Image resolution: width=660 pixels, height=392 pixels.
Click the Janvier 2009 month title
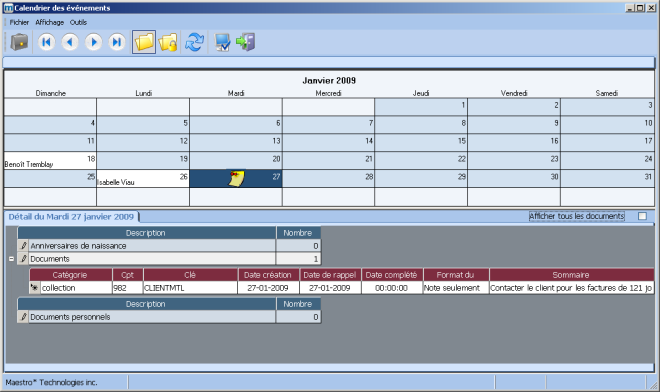click(x=329, y=80)
